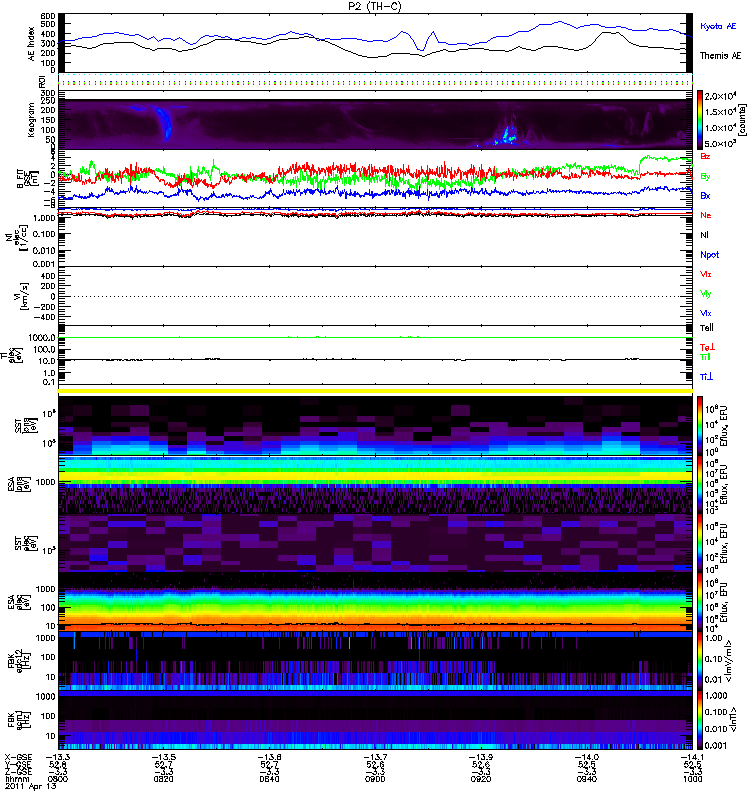Viewport: 750px width, 800px height.
Task: Click the [counts] color bar unit label
Action: point(741,120)
